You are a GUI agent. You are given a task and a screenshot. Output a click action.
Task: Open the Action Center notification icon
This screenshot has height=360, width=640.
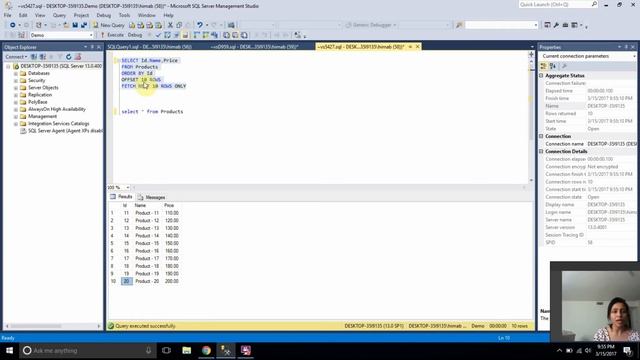pos(628,350)
